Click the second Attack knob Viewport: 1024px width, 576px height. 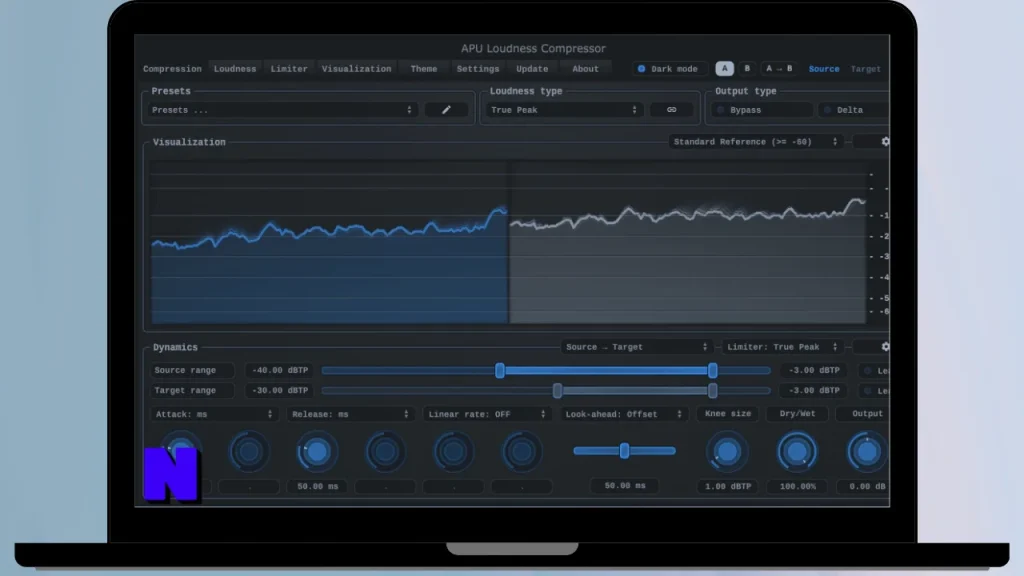[249, 451]
